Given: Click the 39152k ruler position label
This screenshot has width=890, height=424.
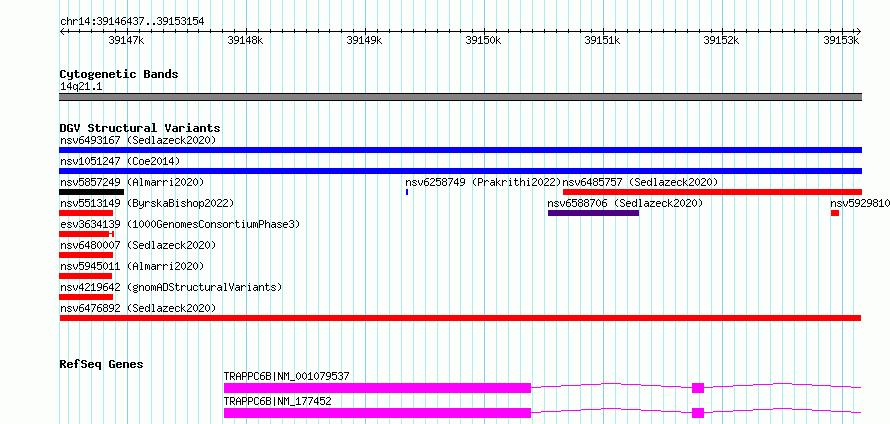Looking at the screenshot, I should 721,40.
